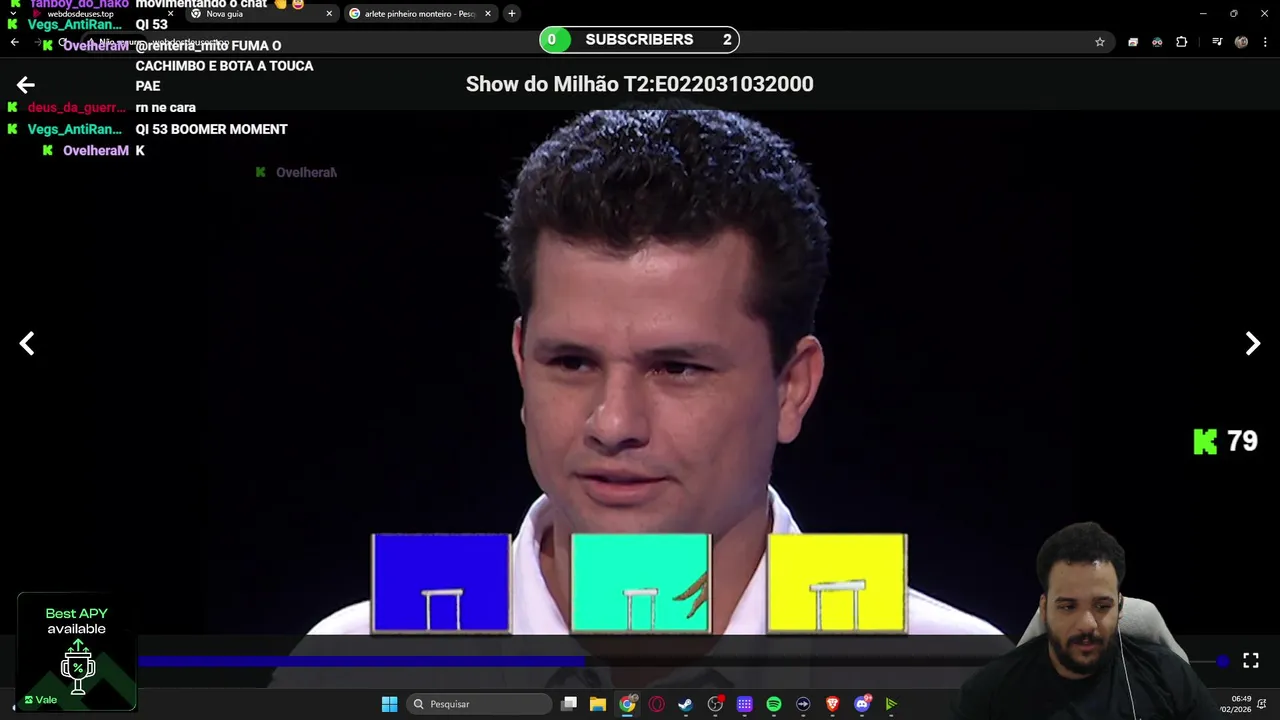Viewport: 1280px width, 720px height.
Task: Close the Nova guia tab
Action: [x=329, y=14]
